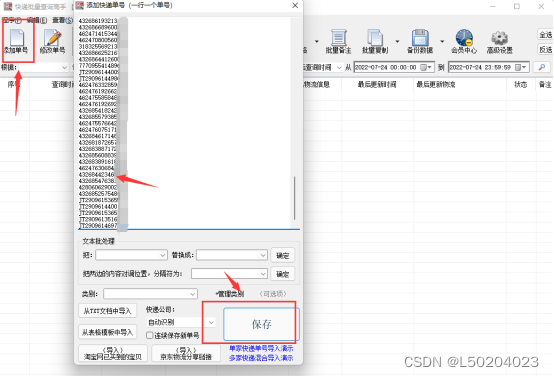Viewport: 554px width, 377px height.
Task: Click 确定 beside the 替换成 field
Action: (283, 255)
